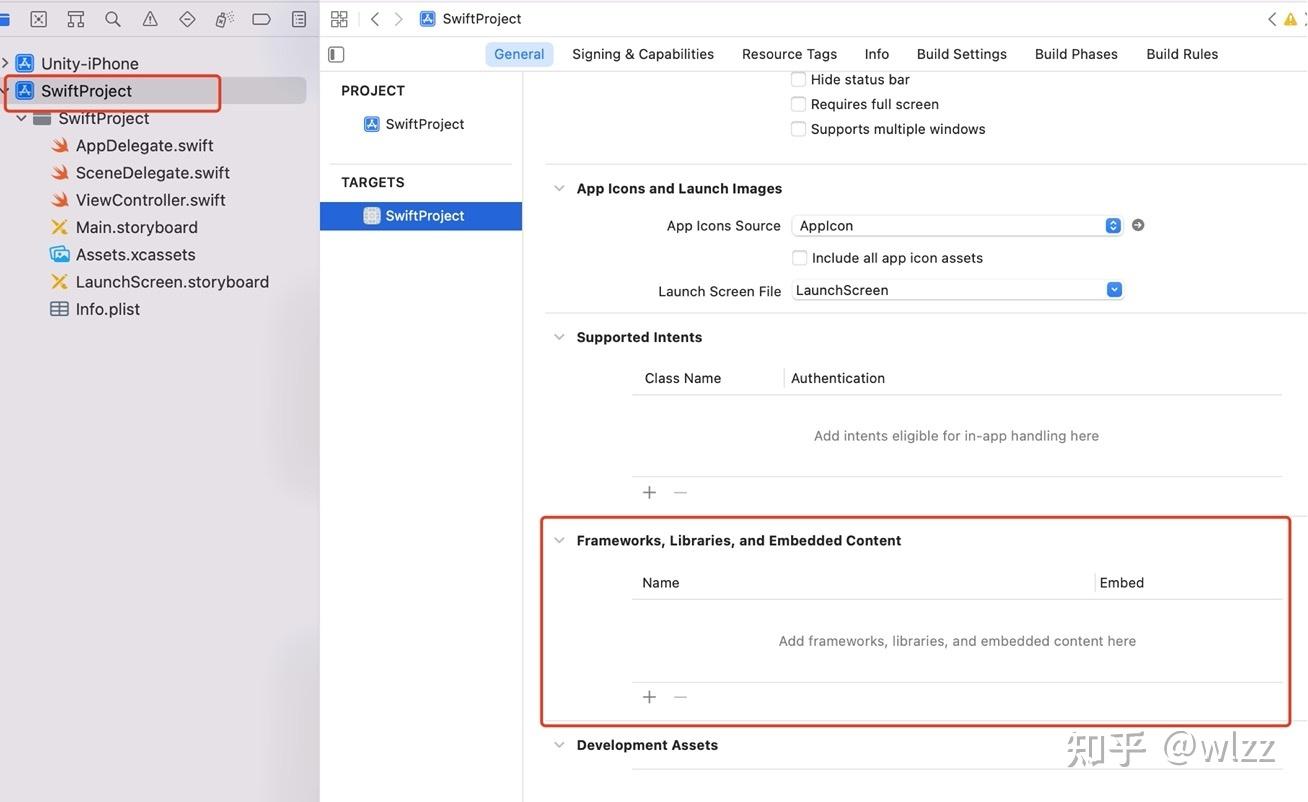The image size is (1308, 802).
Task: Switch to the Signing & Capabilities tab
Action: click(x=643, y=53)
